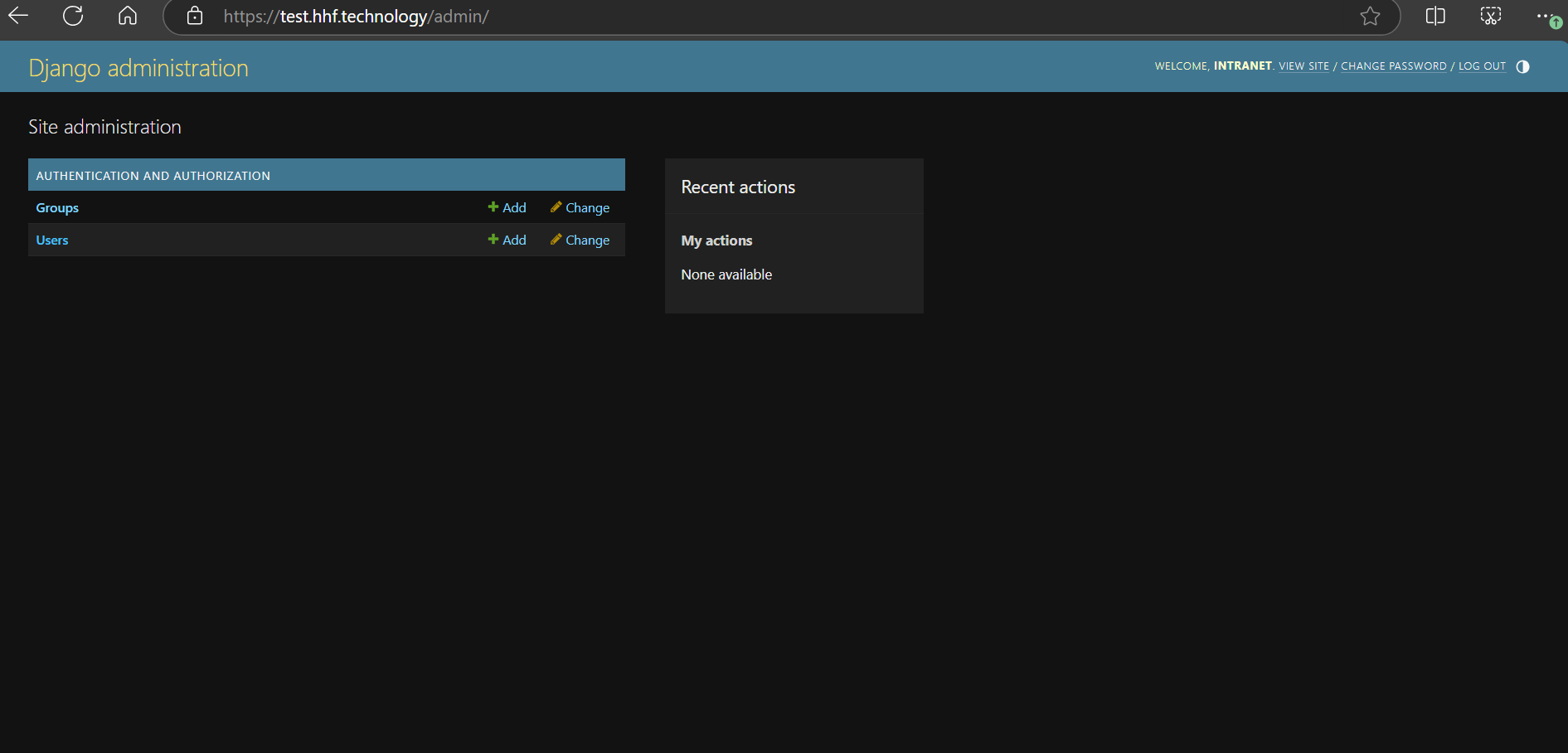Open the Change Password link
The width and height of the screenshot is (1568, 753).
[1393, 66]
